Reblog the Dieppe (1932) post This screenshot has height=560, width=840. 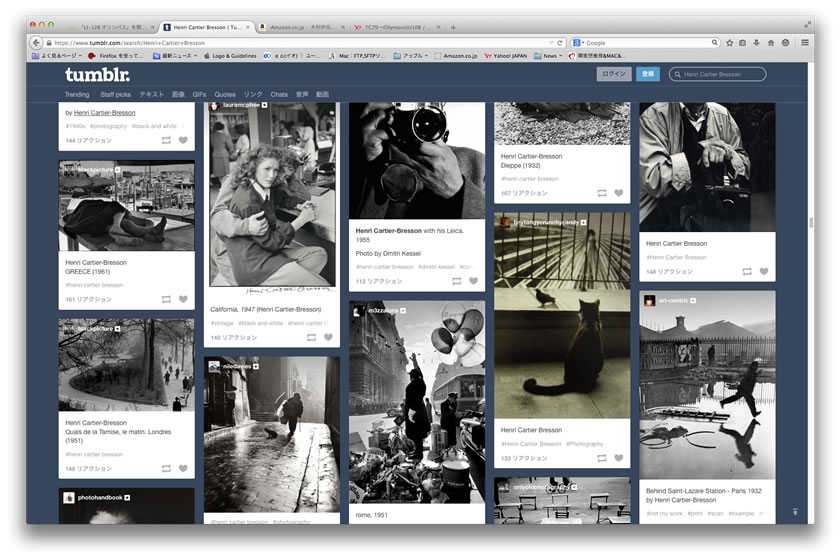[x=602, y=193]
